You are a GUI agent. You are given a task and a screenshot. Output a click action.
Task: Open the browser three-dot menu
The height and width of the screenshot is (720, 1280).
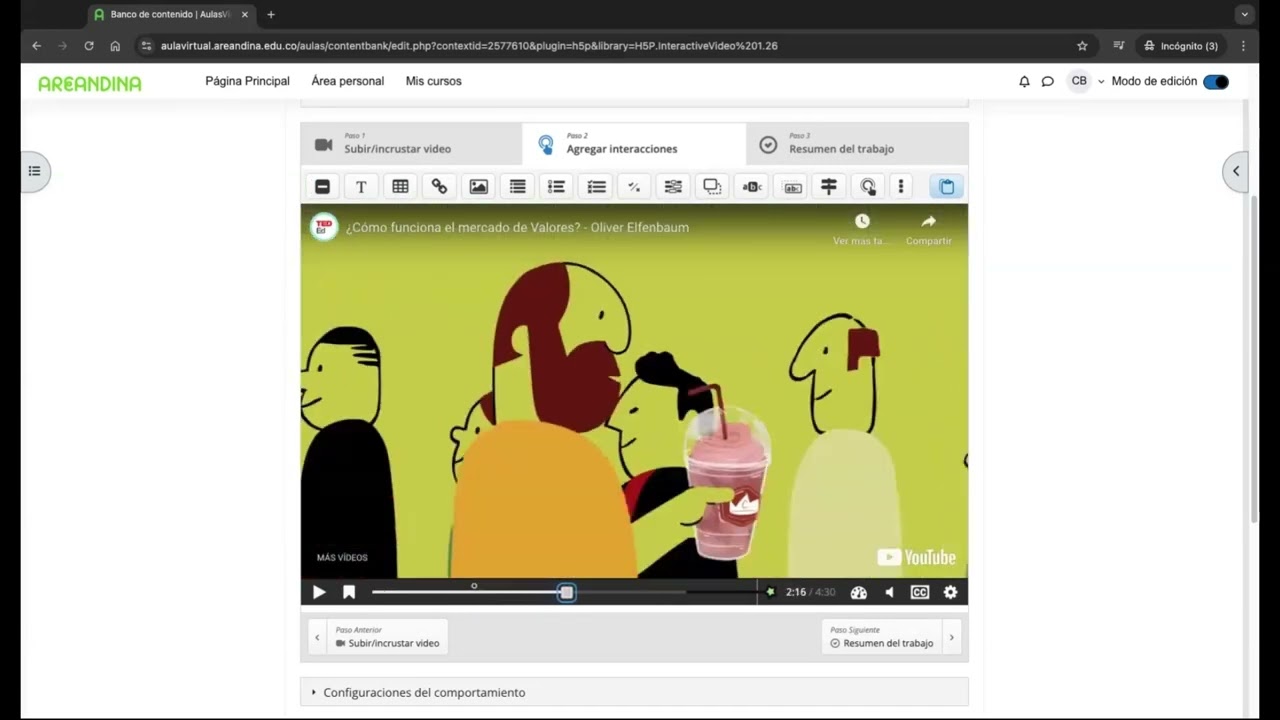(x=1243, y=46)
